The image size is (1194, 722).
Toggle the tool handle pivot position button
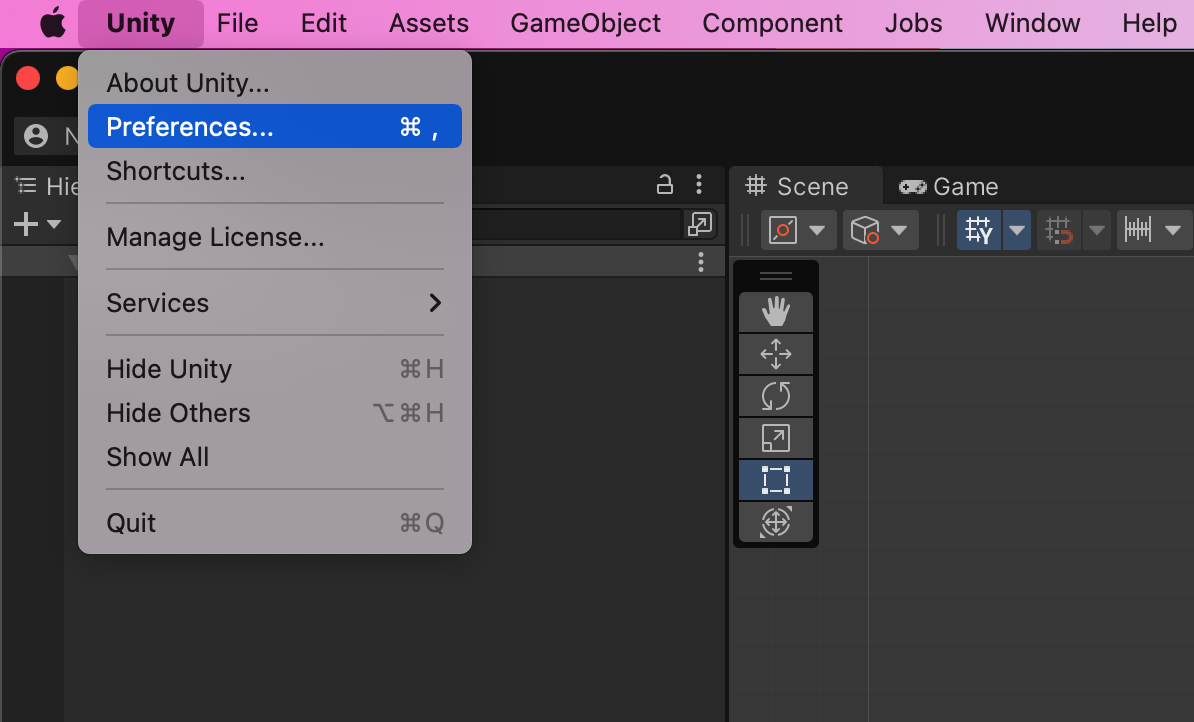click(x=783, y=230)
